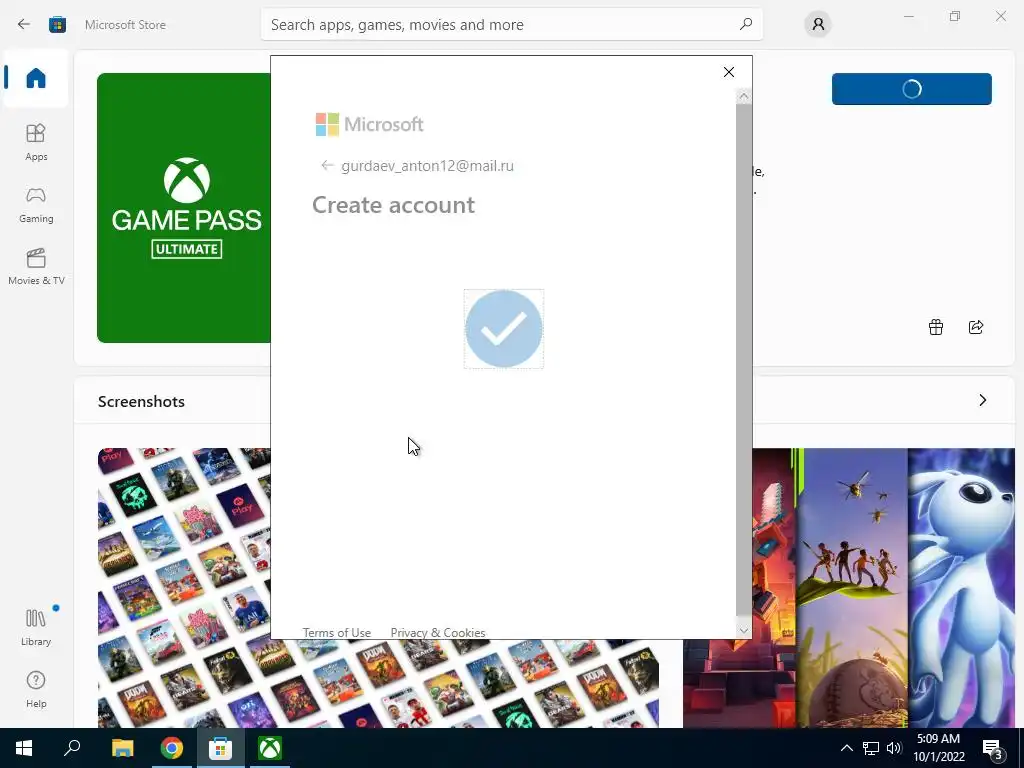Open the Home sidebar section
Viewport: 1024px width, 768px height.
[x=36, y=78]
